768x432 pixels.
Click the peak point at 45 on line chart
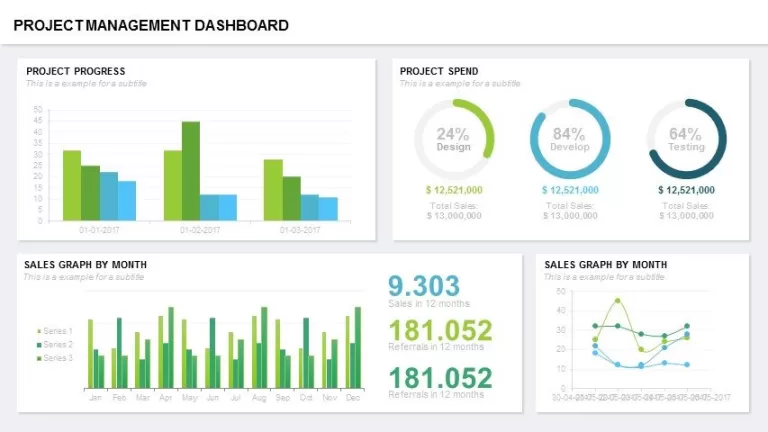(618, 301)
